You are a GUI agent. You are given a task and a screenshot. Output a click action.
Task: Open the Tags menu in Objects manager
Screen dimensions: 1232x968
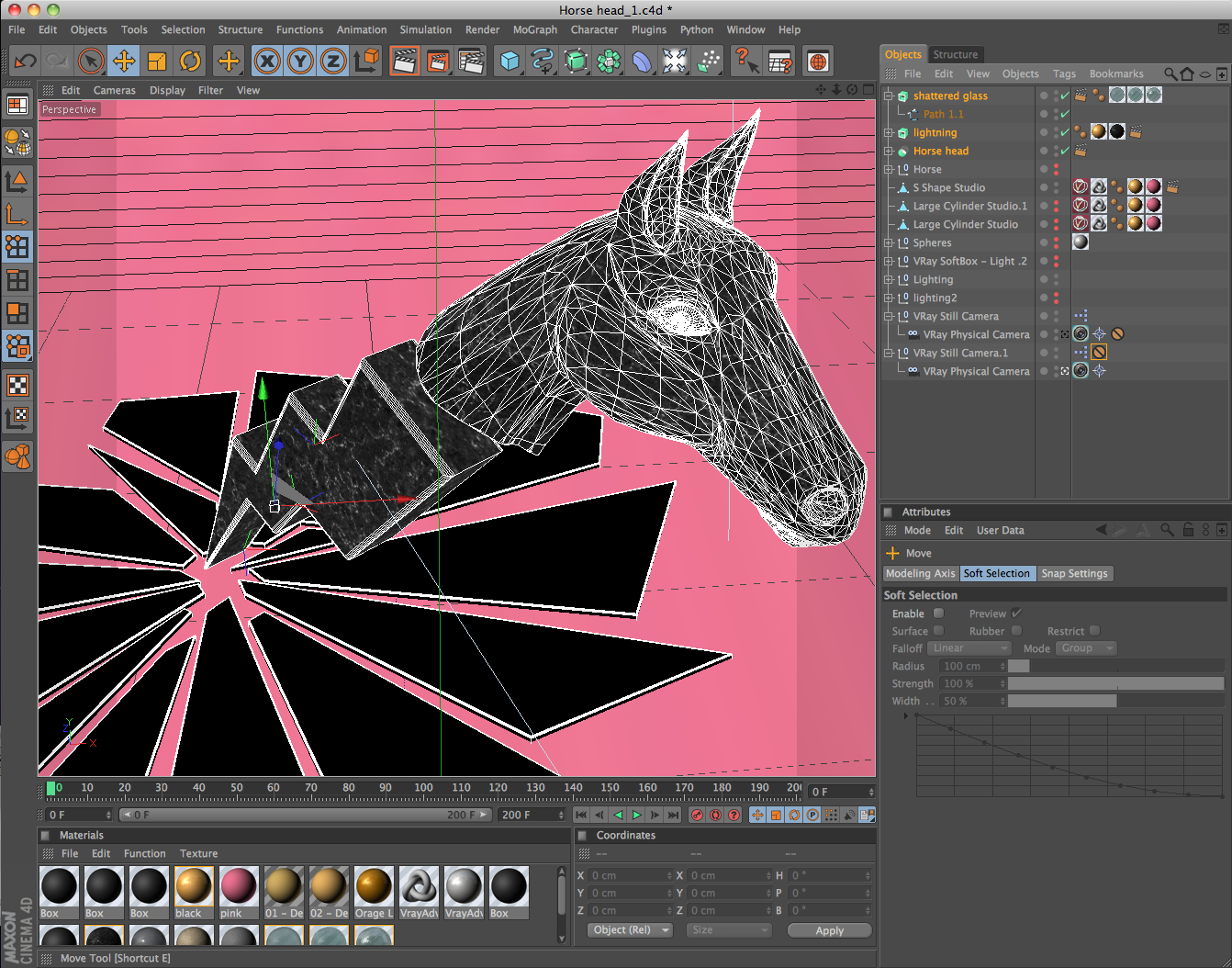[x=1064, y=73]
